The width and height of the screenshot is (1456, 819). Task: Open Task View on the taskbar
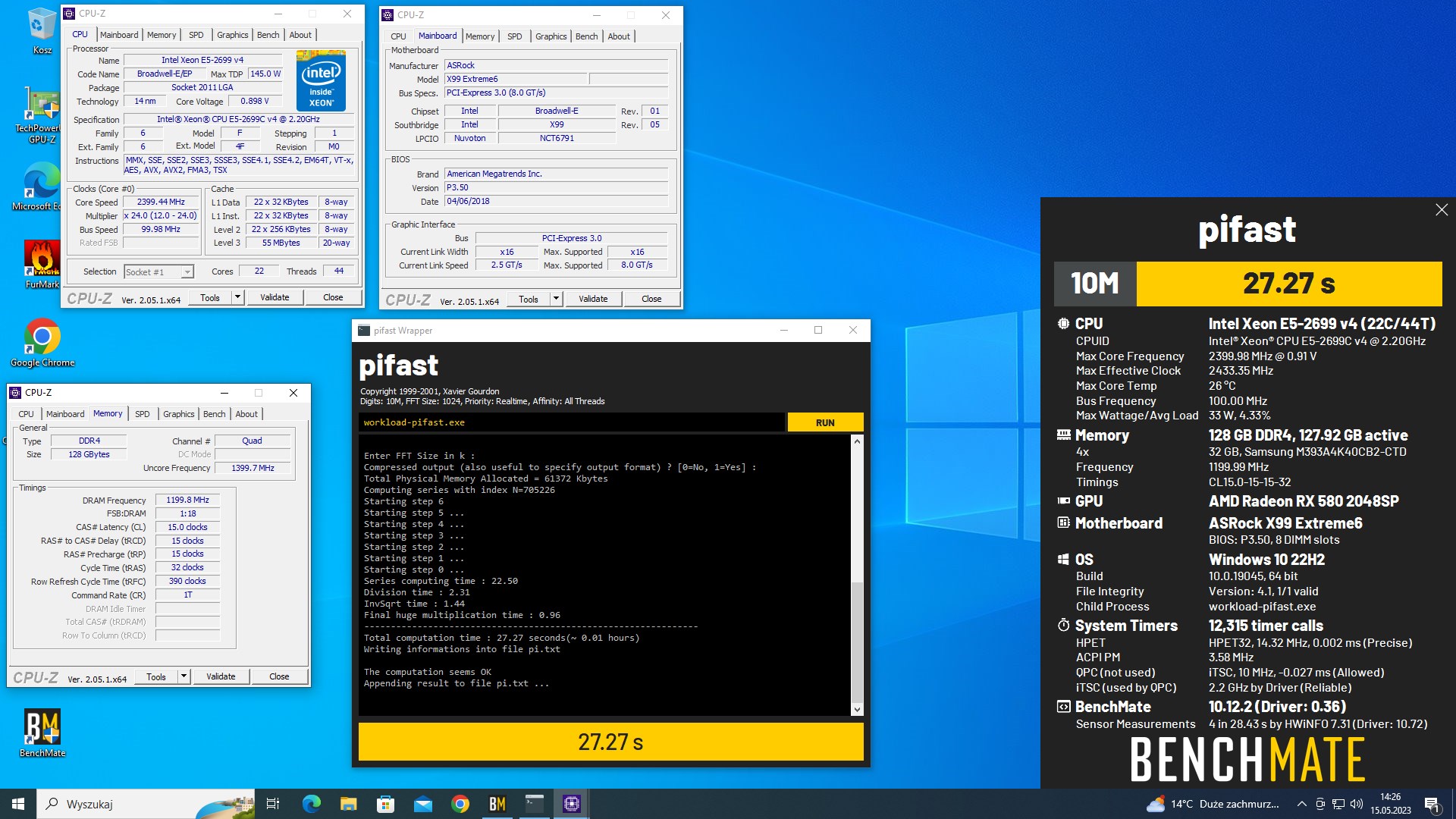pyautogui.click(x=273, y=804)
